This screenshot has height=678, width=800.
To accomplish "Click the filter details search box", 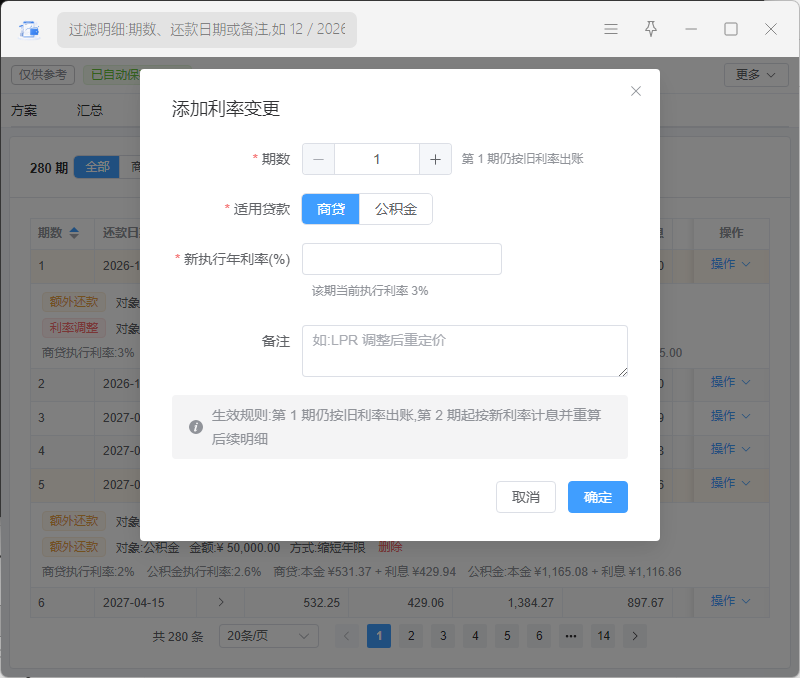I will pyautogui.click(x=207, y=30).
